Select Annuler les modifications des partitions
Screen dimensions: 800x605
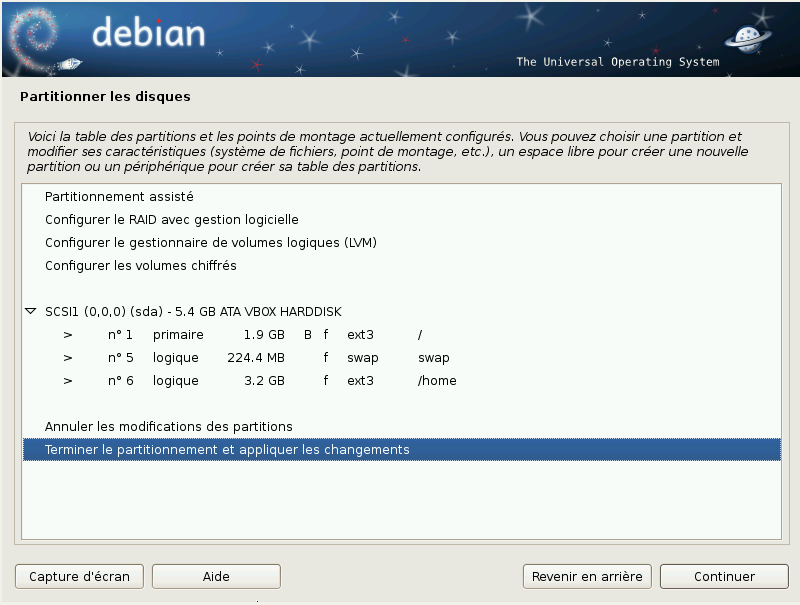tap(402, 426)
